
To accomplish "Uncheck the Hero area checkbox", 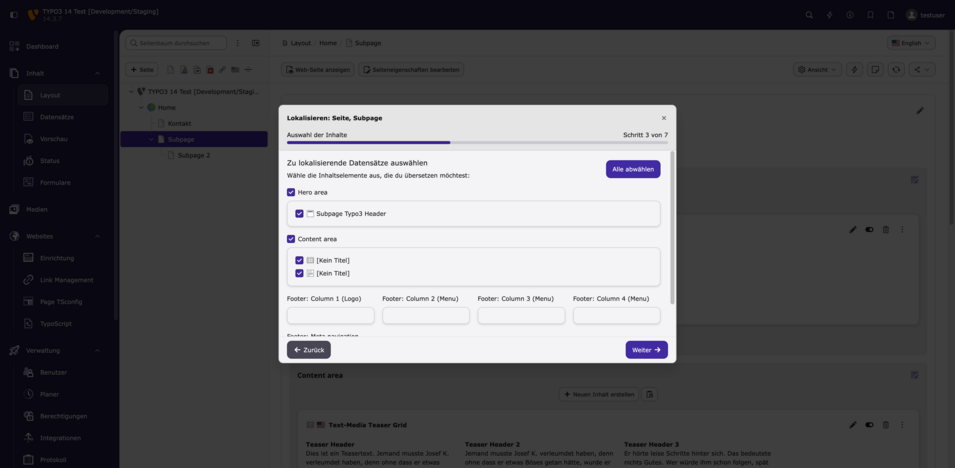I will tap(291, 192).
